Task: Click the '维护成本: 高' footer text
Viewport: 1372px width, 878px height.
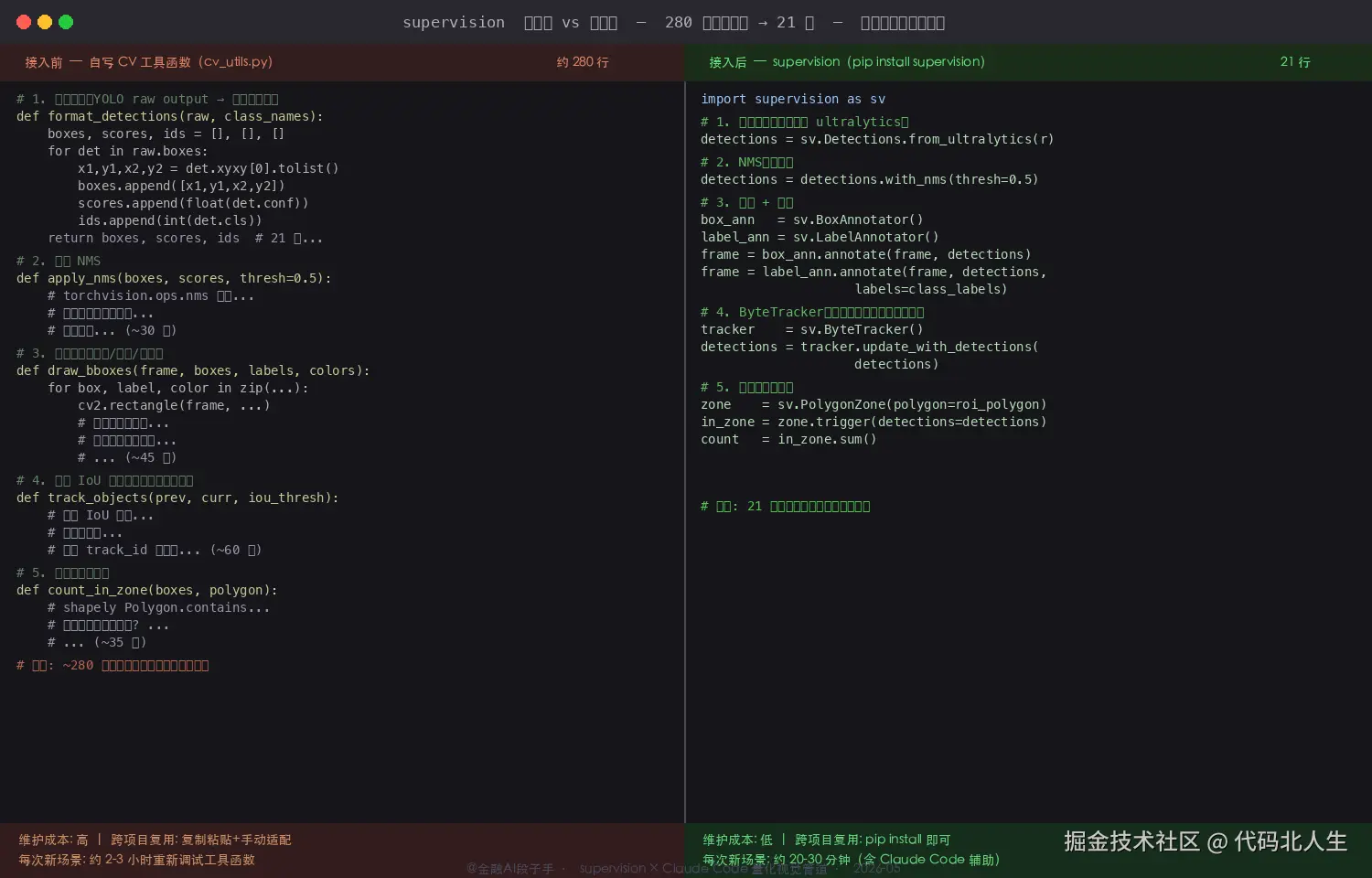Action: point(54,840)
